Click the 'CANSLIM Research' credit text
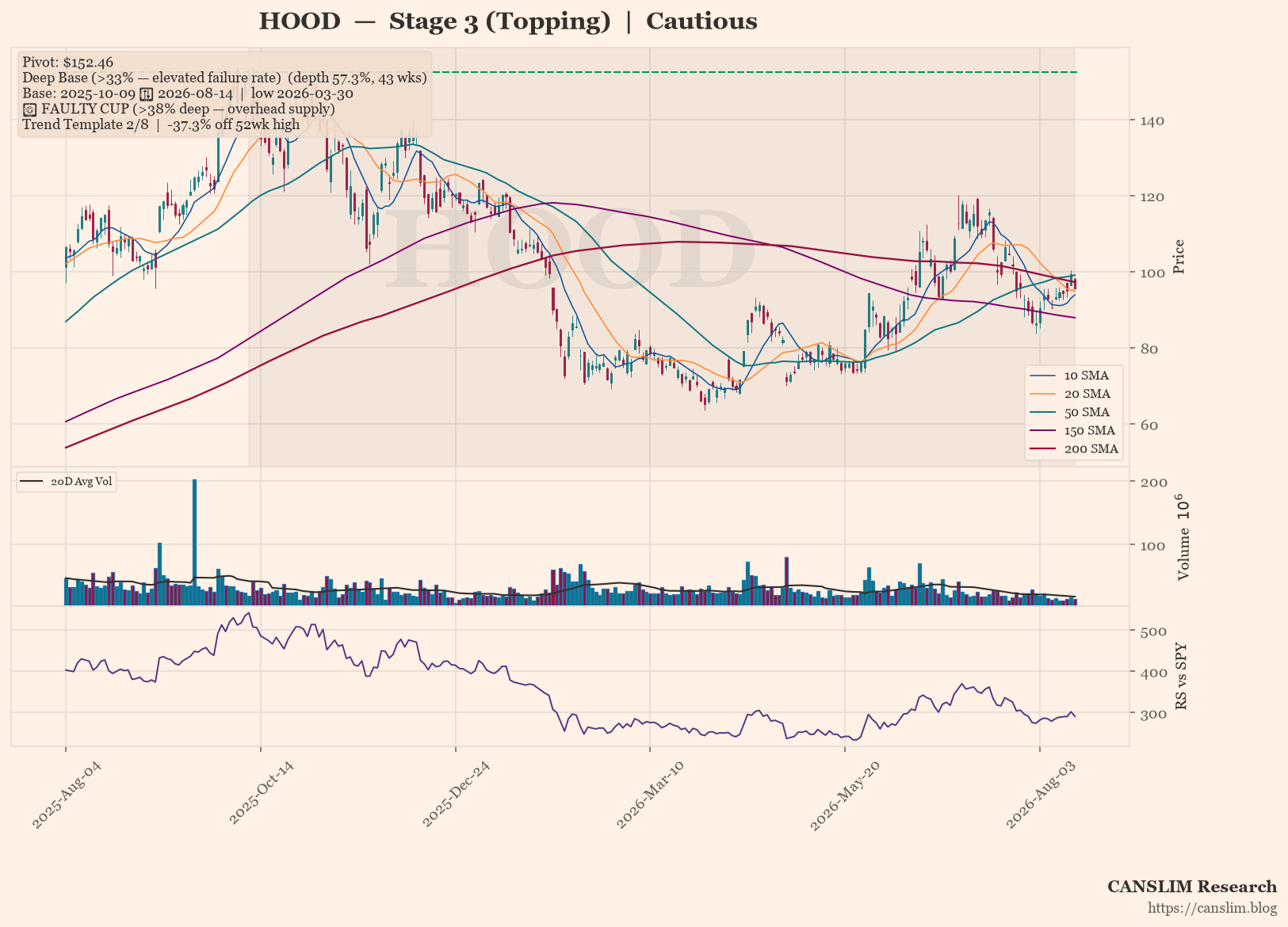Viewport: 1288px width, 927px height. [x=1192, y=887]
